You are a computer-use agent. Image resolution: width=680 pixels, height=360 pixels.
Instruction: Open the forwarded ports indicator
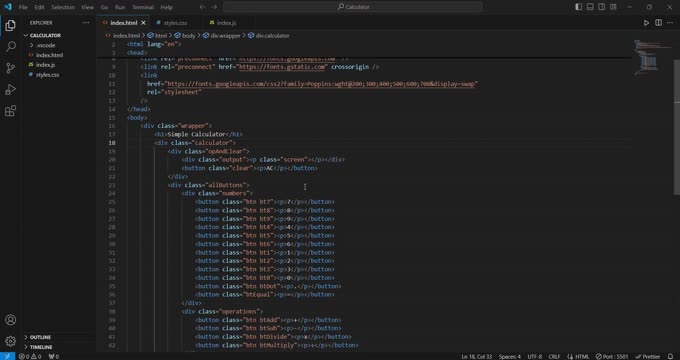[x=54, y=357]
